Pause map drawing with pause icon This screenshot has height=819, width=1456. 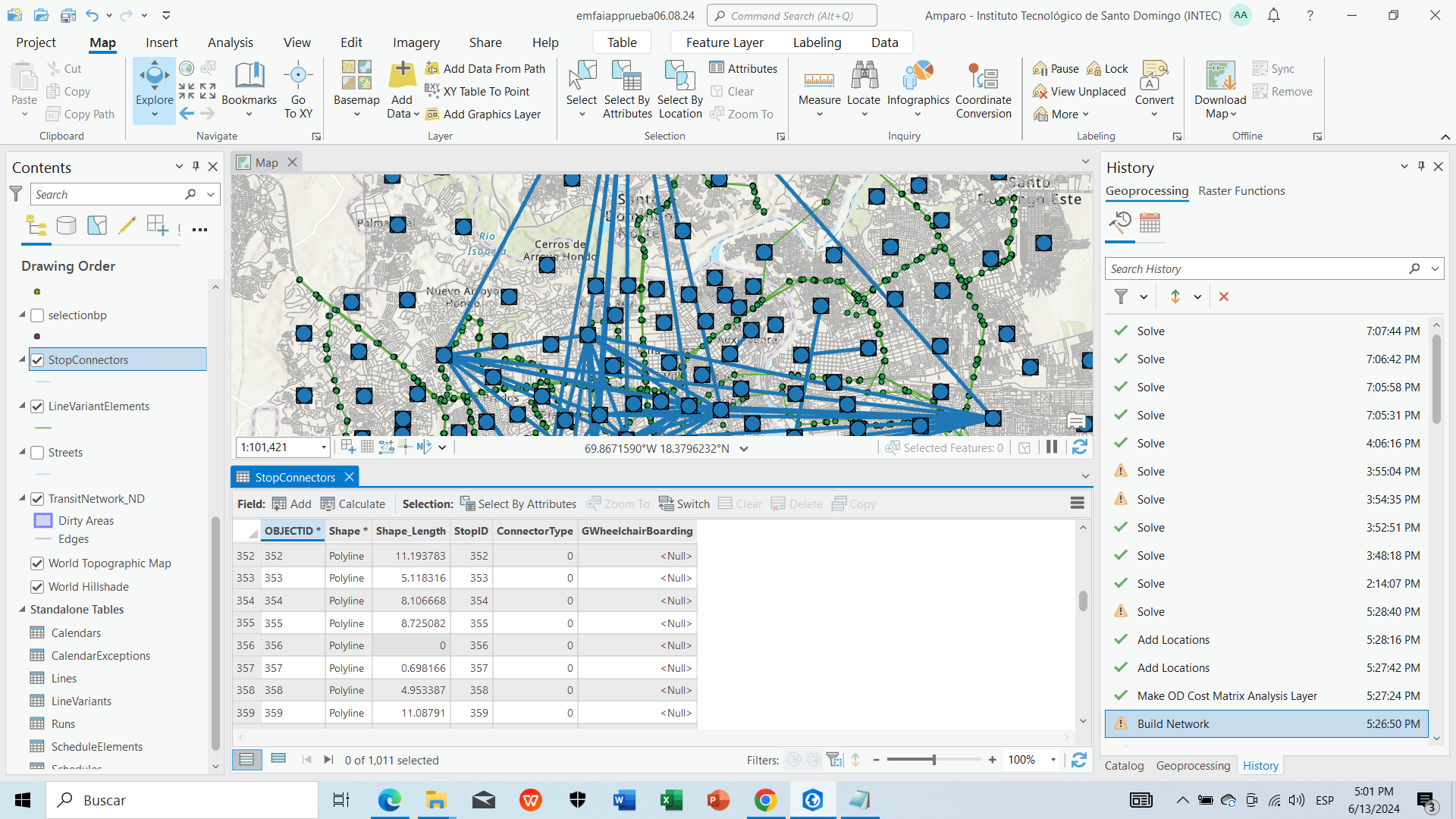[1052, 447]
